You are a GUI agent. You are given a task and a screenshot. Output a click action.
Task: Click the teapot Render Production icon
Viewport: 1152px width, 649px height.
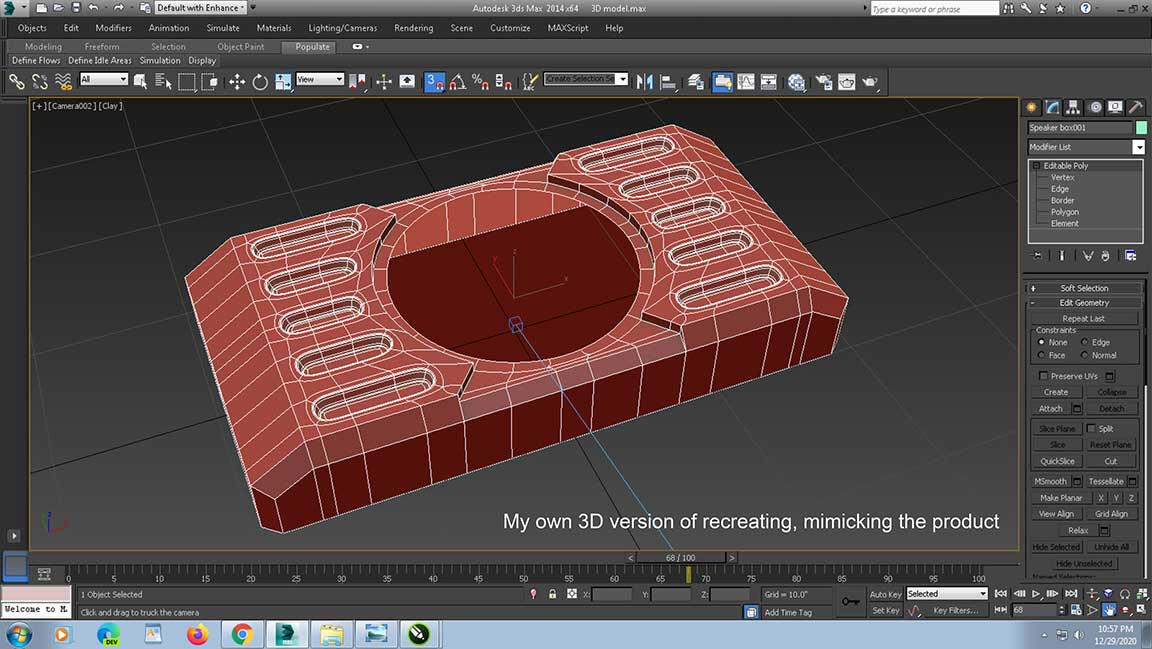point(870,82)
